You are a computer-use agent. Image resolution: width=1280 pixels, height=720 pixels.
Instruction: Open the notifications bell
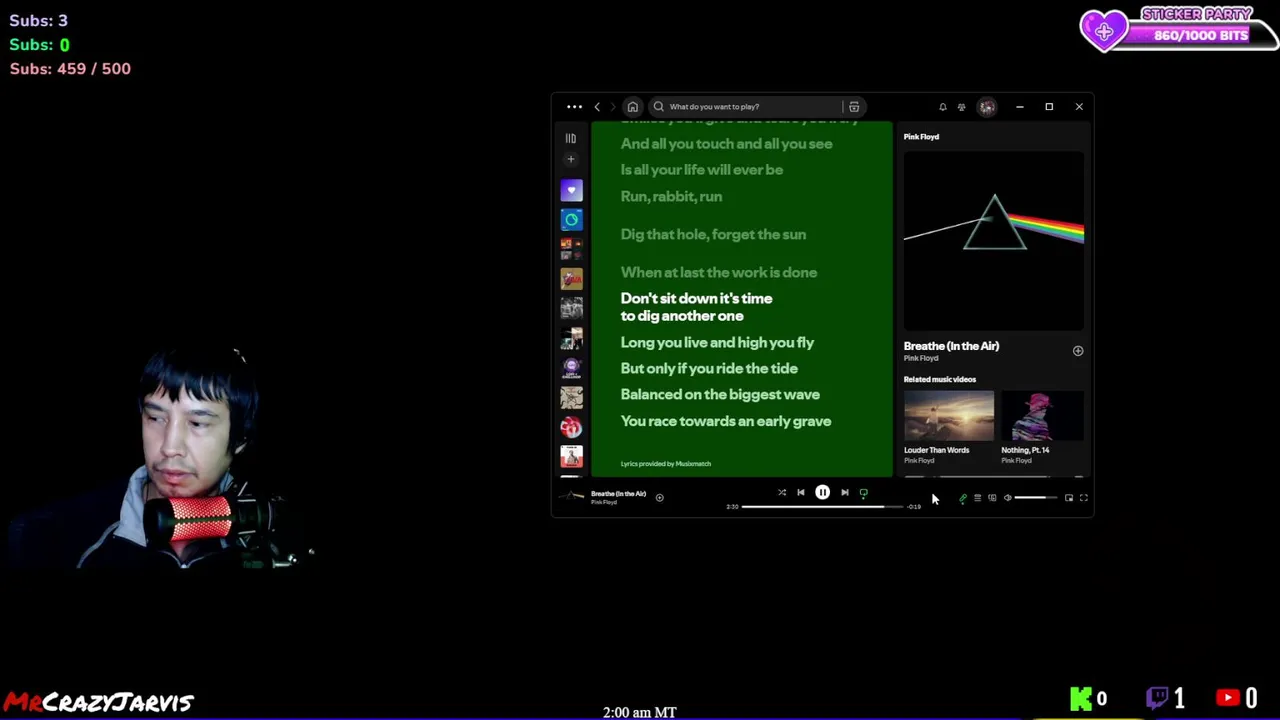point(942,107)
